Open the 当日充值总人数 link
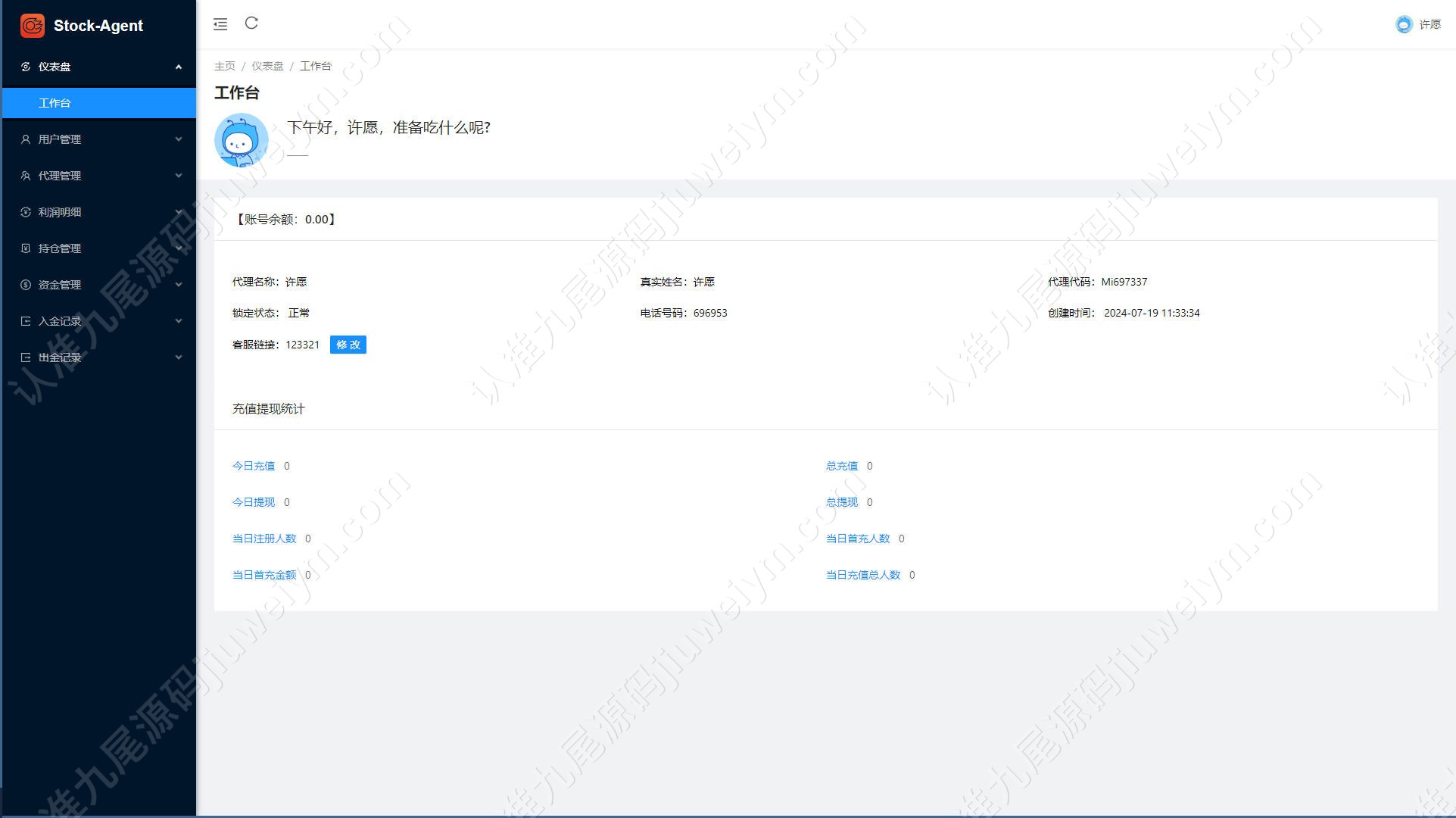 point(863,575)
